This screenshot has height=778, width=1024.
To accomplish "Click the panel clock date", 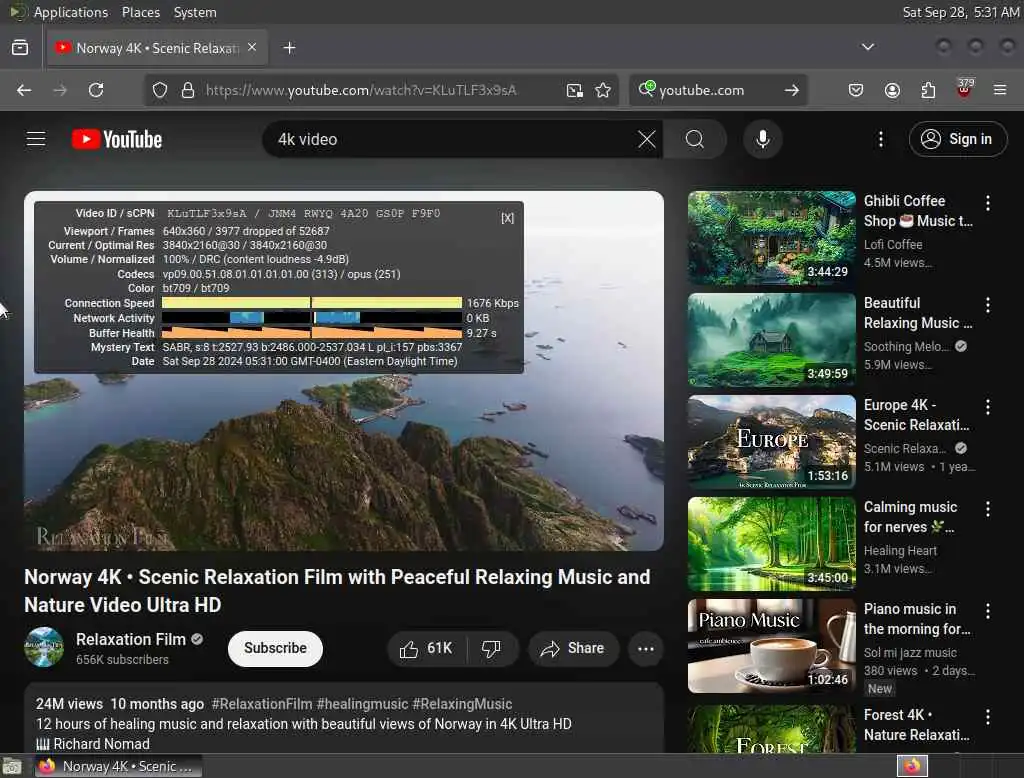I will pyautogui.click(x=960, y=12).
